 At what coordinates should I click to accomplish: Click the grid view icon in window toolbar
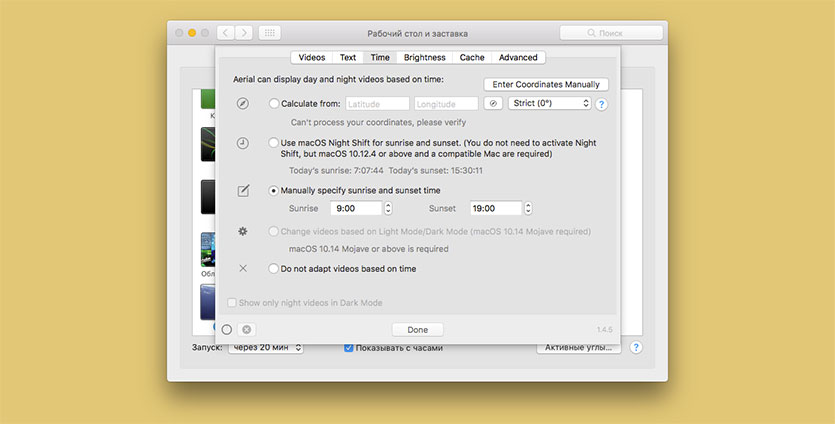269,33
